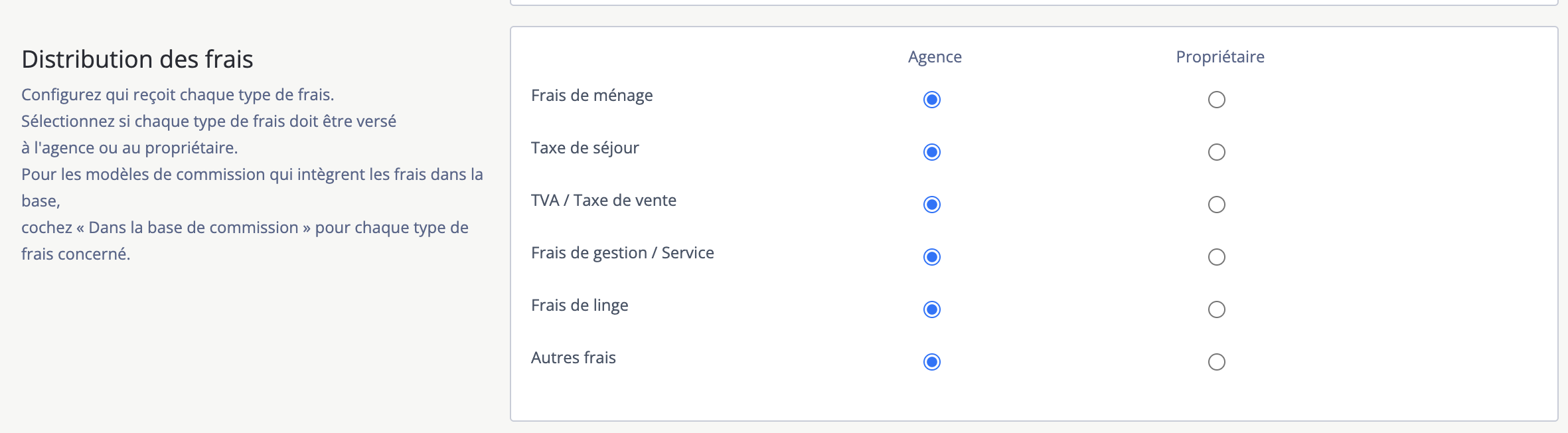Click the Frais de linge row label
1568x433 pixels.
point(580,305)
